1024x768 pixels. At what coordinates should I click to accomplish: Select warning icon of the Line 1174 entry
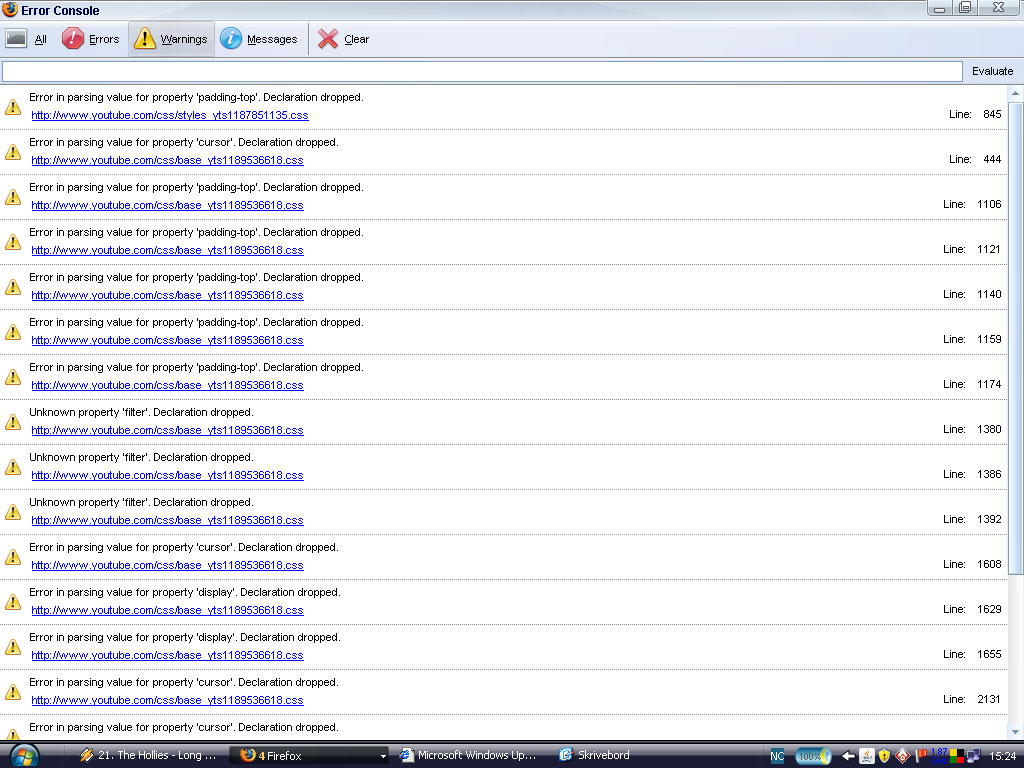tap(13, 377)
